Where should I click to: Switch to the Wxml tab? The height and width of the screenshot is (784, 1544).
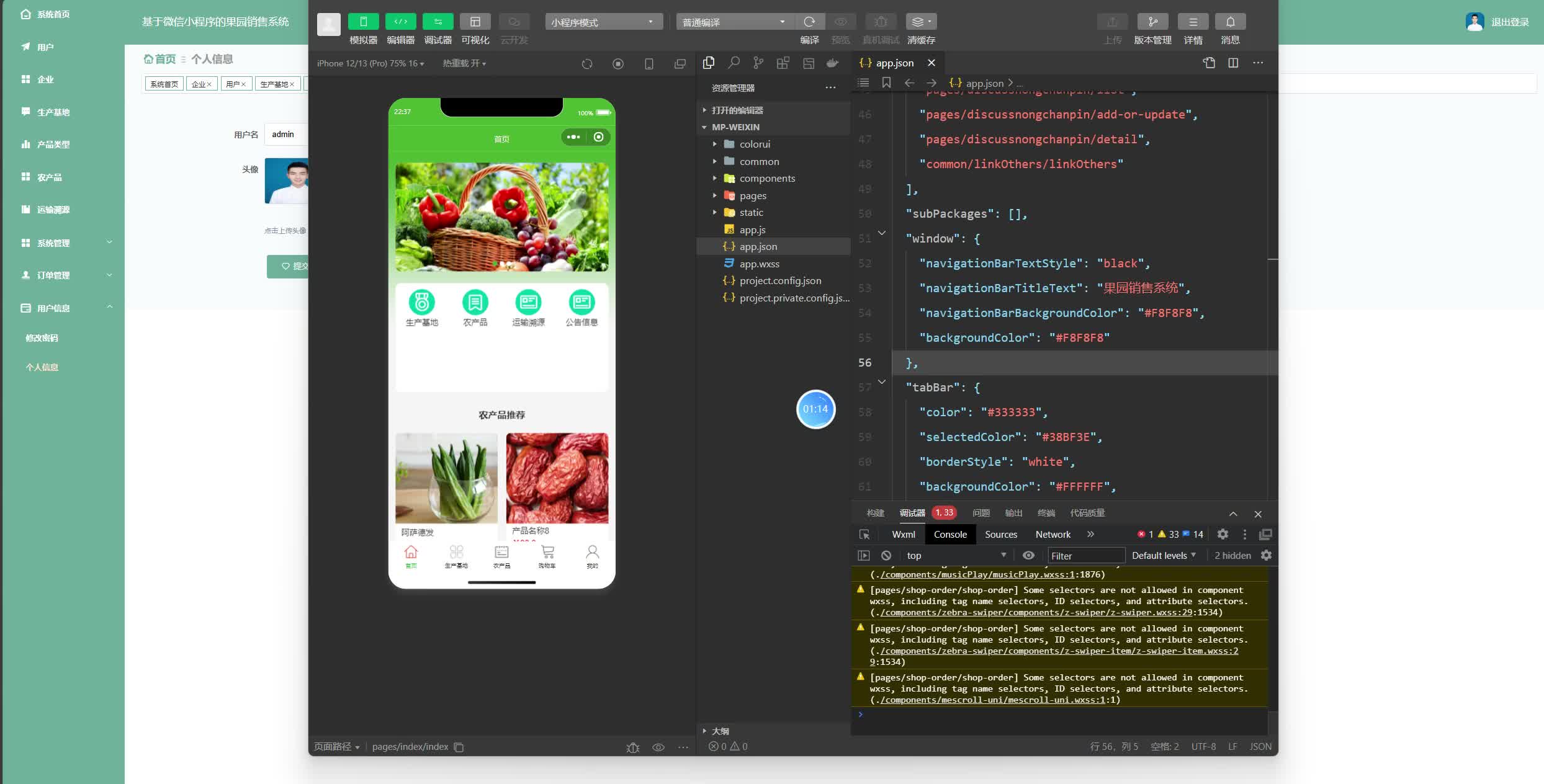pyautogui.click(x=903, y=534)
